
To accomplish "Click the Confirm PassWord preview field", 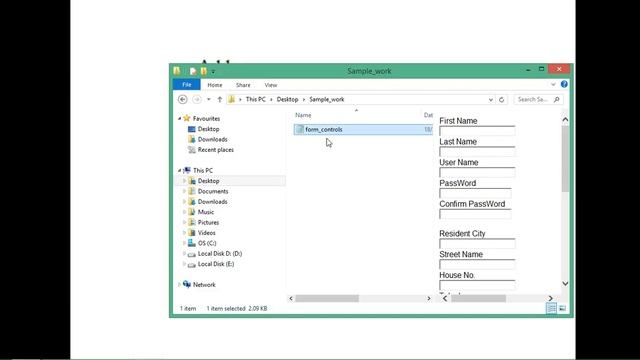I will coord(475,214).
